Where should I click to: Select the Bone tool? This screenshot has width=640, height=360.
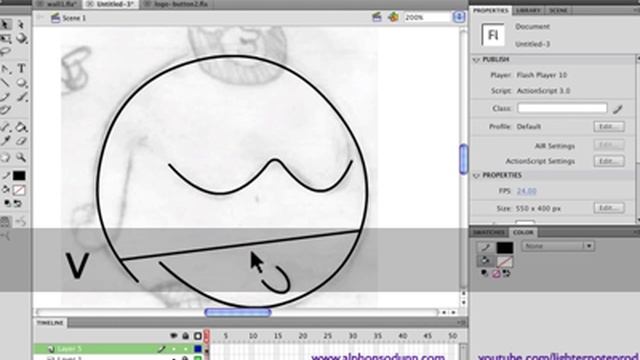coord(6,127)
